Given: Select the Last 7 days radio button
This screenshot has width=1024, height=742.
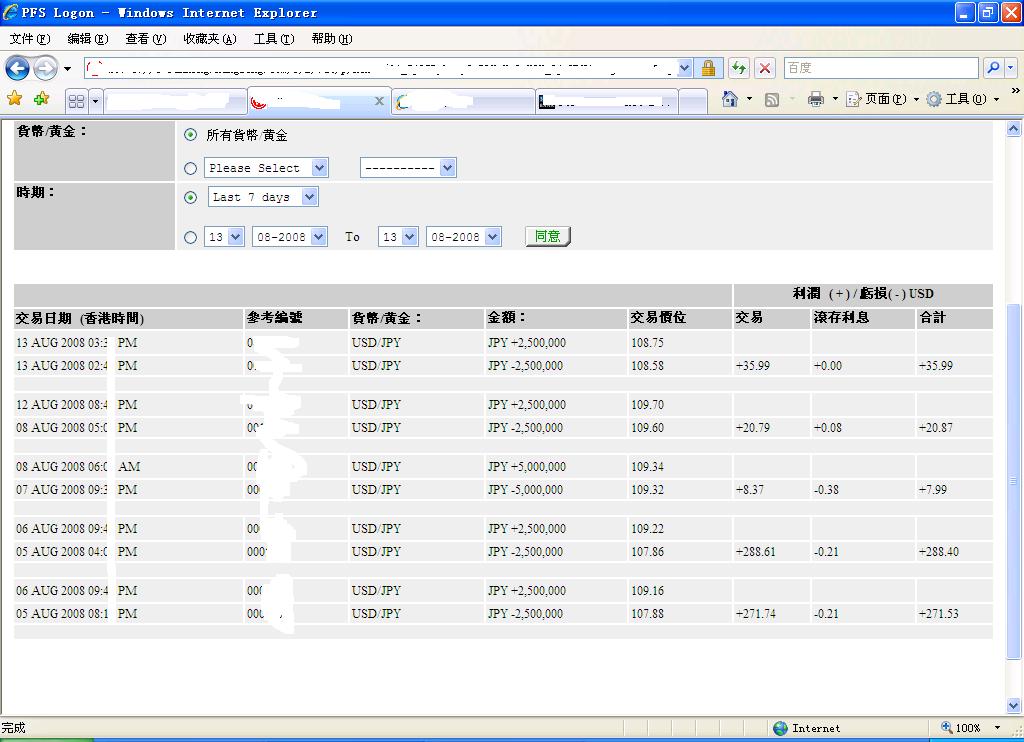Looking at the screenshot, I should [x=191, y=198].
